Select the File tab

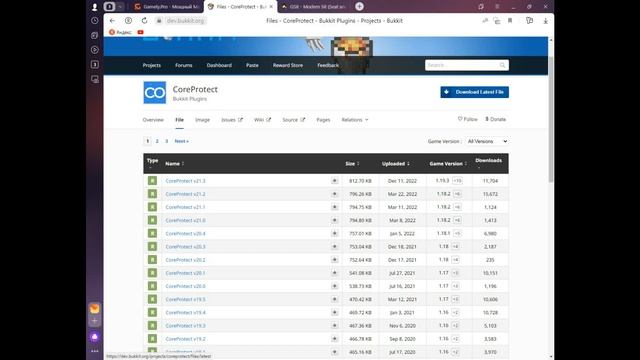coord(180,120)
